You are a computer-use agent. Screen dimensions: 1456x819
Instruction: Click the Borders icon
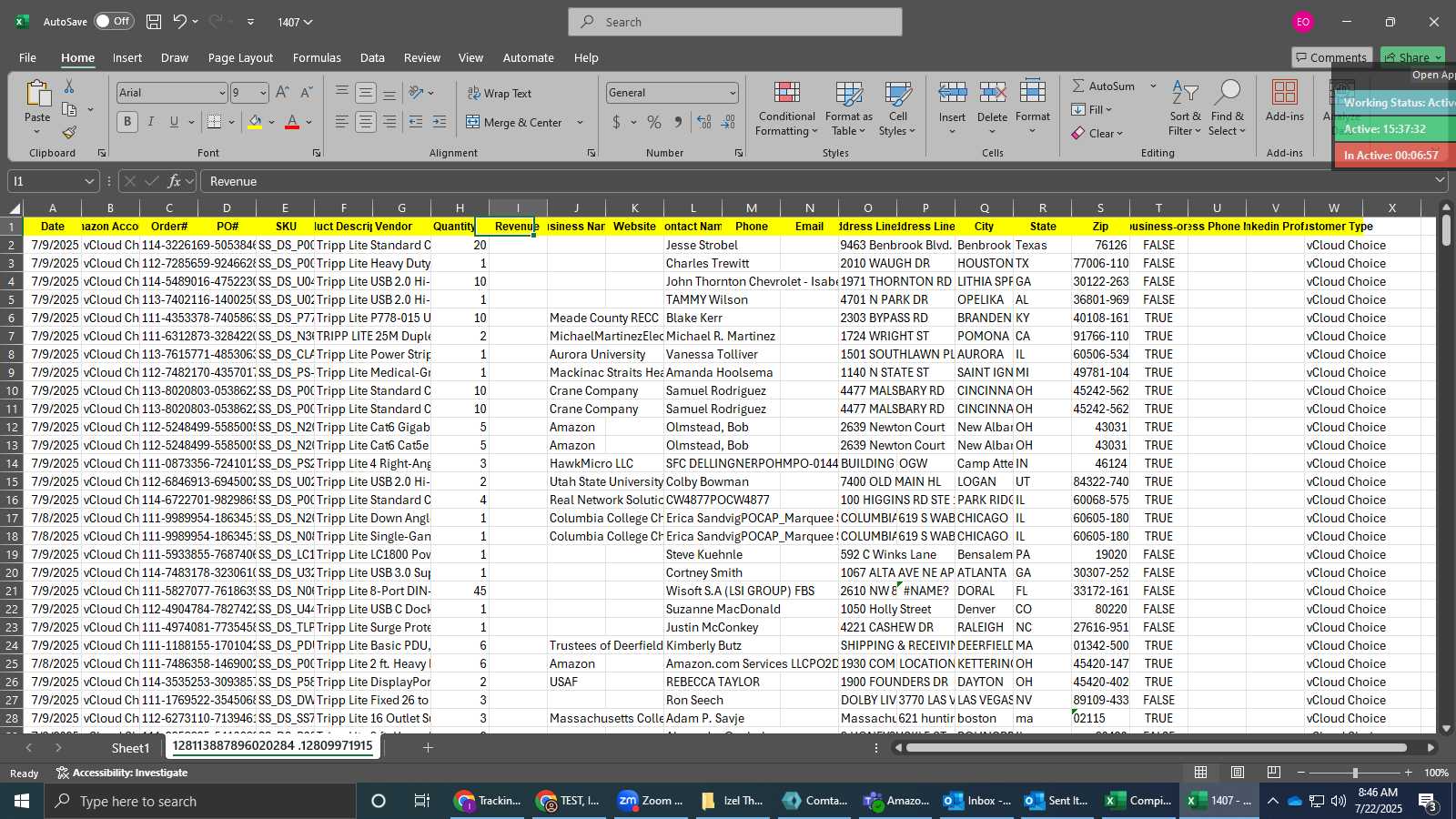coord(215,122)
